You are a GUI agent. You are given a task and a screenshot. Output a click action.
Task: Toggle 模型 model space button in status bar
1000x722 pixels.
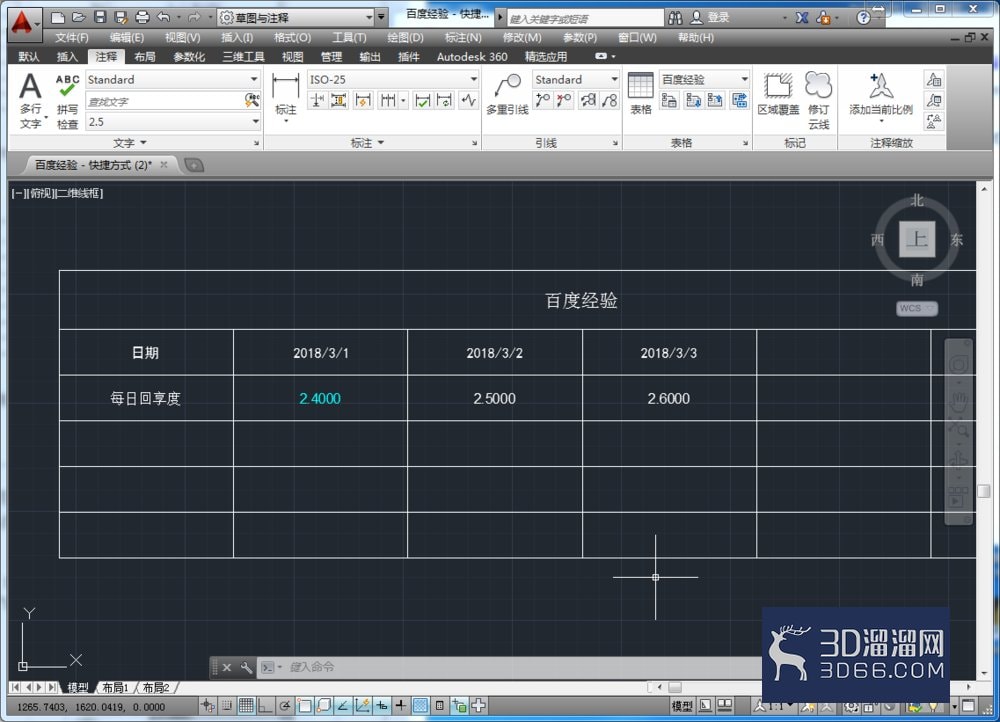pos(682,705)
